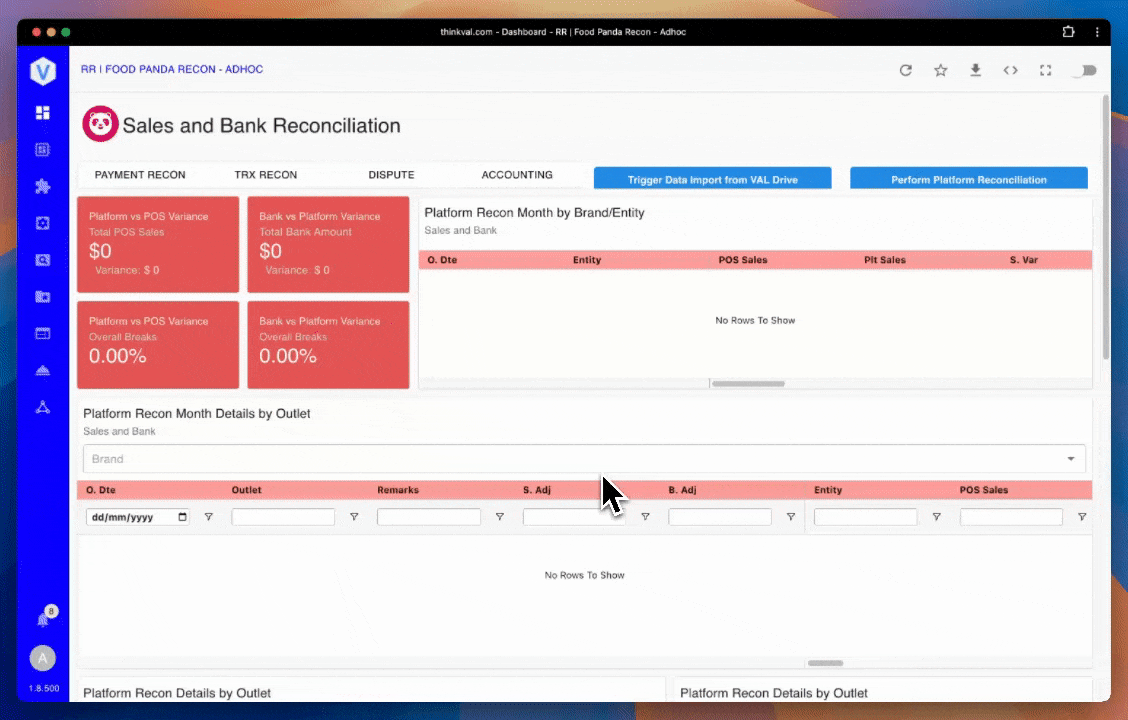Open the puzzle piece icon in sidebar
Viewport: 1128px width, 720px height.
pyautogui.click(x=42, y=186)
